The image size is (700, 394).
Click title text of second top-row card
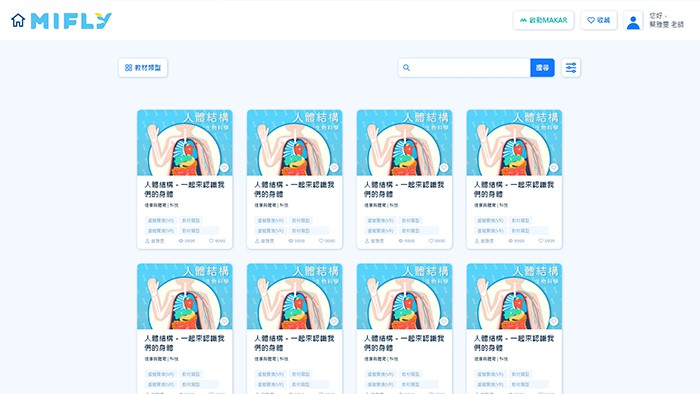click(294, 189)
